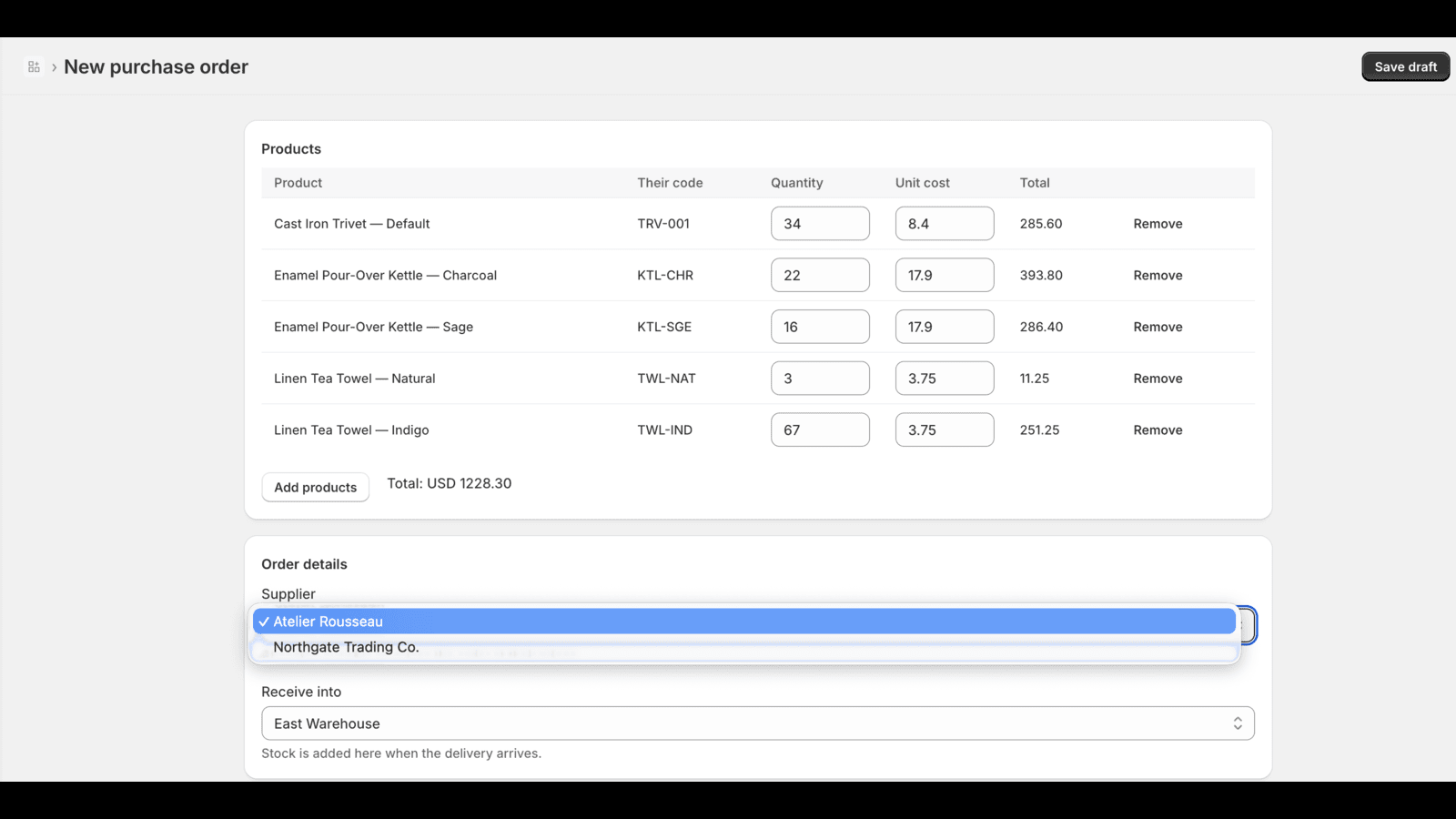Remove Linen Tea Towel Natural row
This screenshot has width=1456, height=819.
[1158, 379]
